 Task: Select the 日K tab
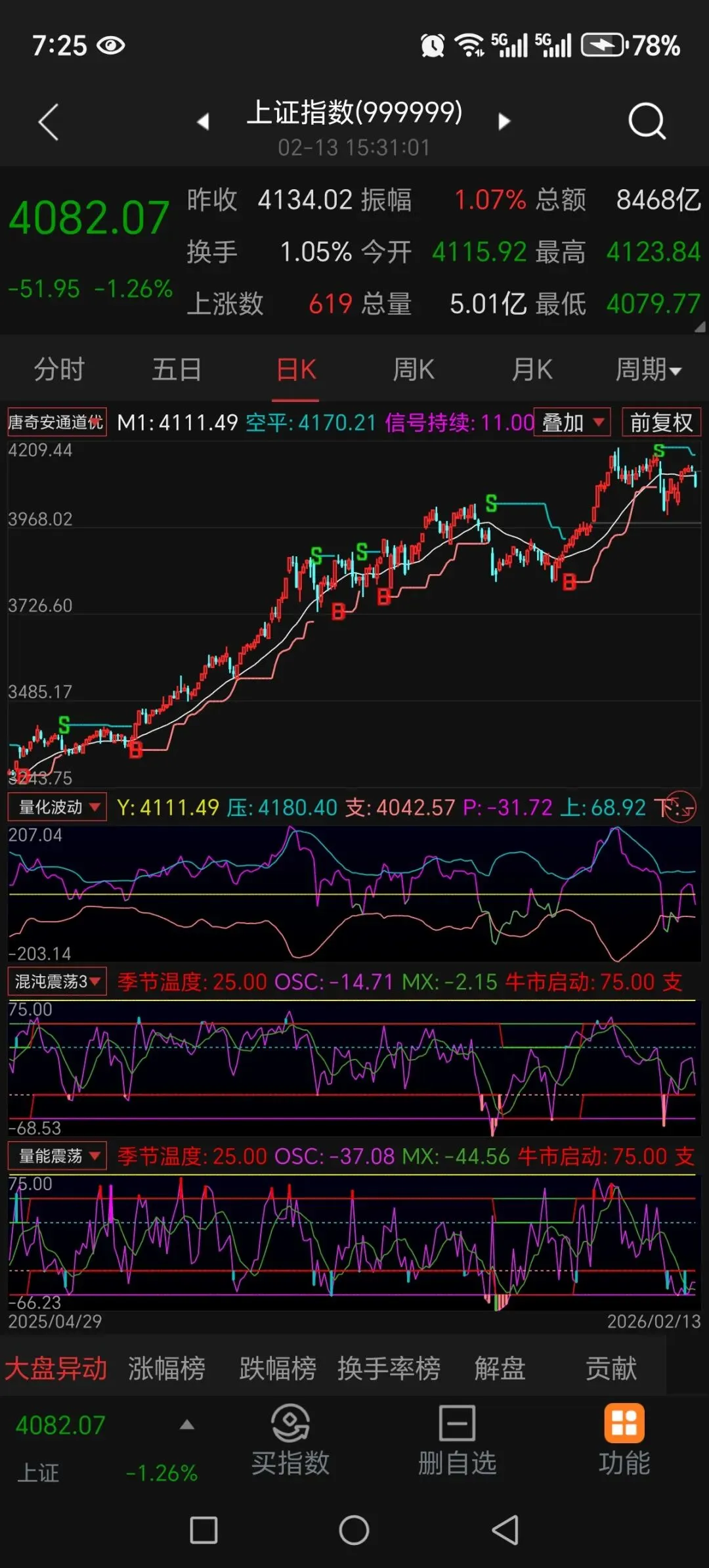[296, 369]
